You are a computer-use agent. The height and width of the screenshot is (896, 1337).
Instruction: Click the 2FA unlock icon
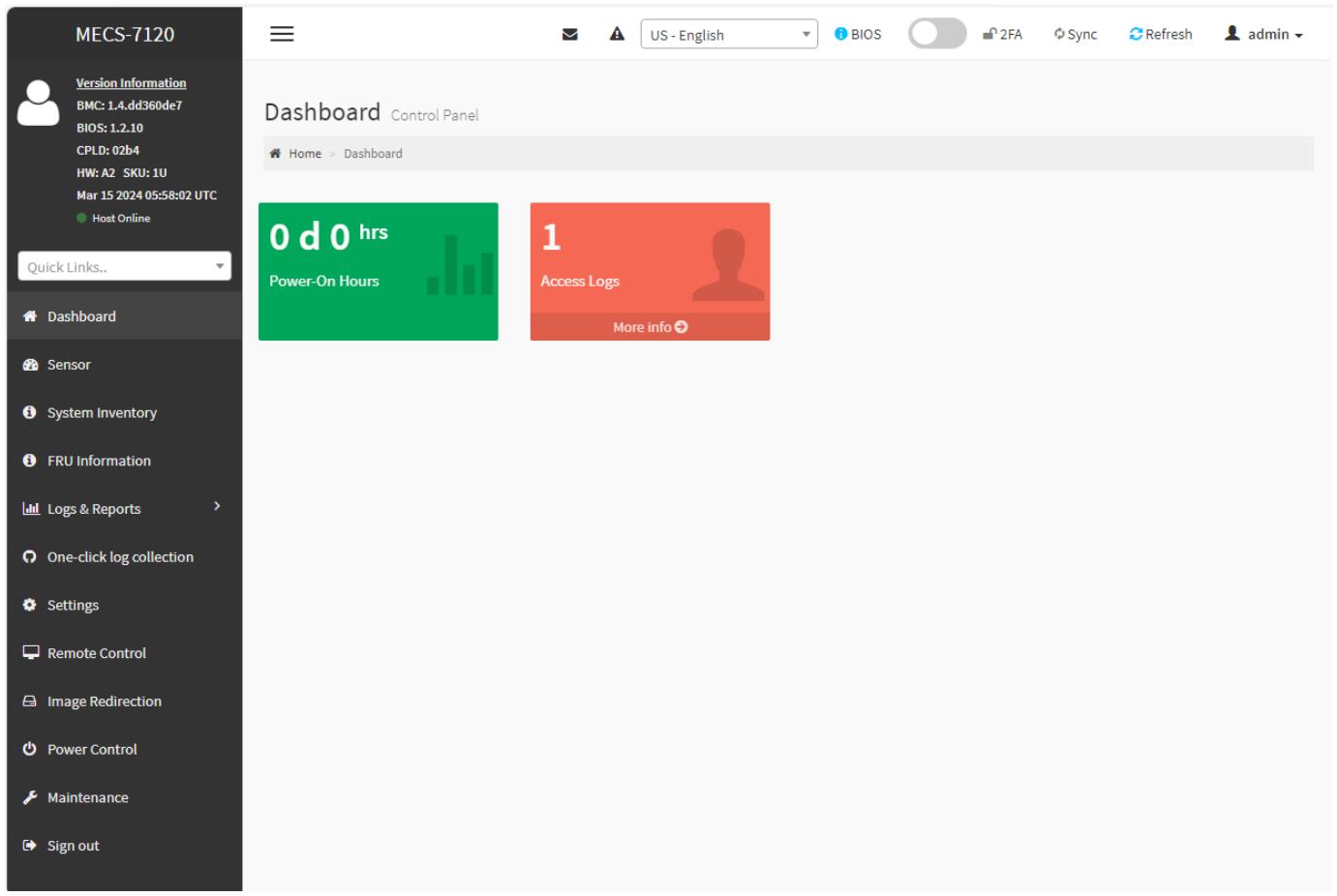pos(989,34)
